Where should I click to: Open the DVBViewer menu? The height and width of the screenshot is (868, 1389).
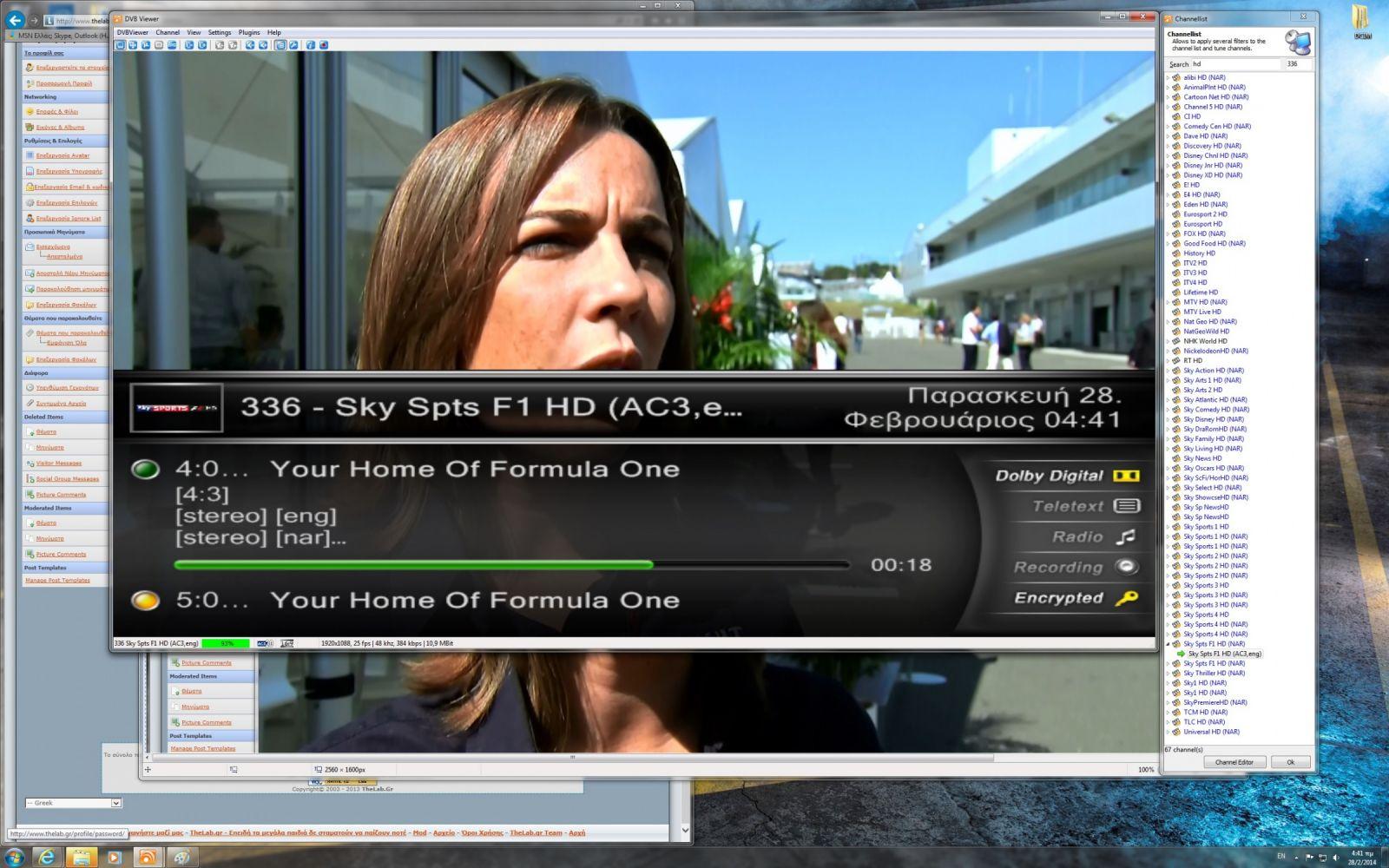(x=133, y=32)
